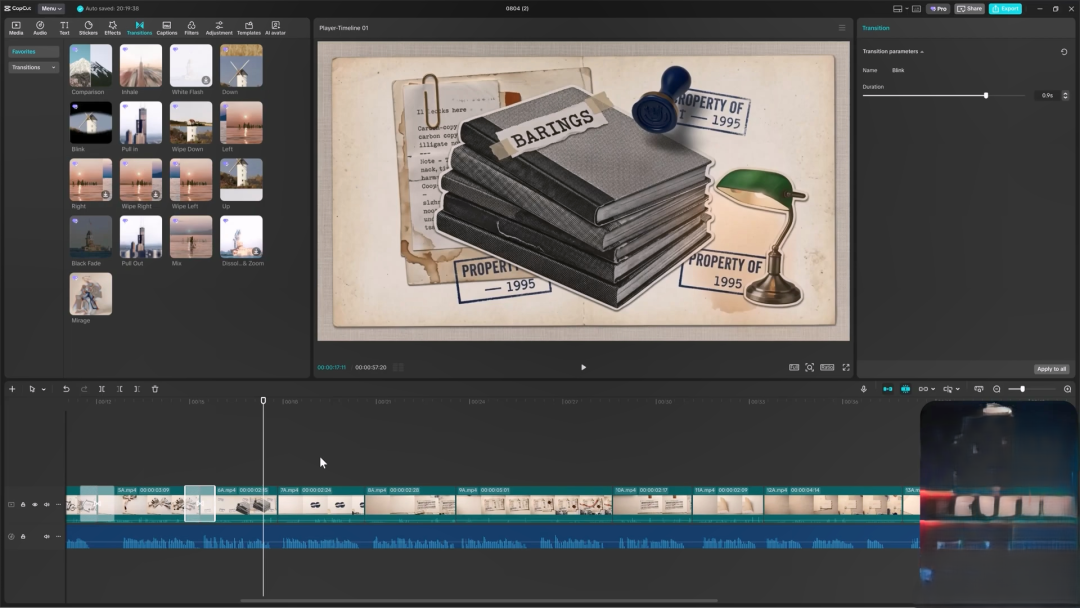
Task: Play the preview video
Action: click(583, 368)
